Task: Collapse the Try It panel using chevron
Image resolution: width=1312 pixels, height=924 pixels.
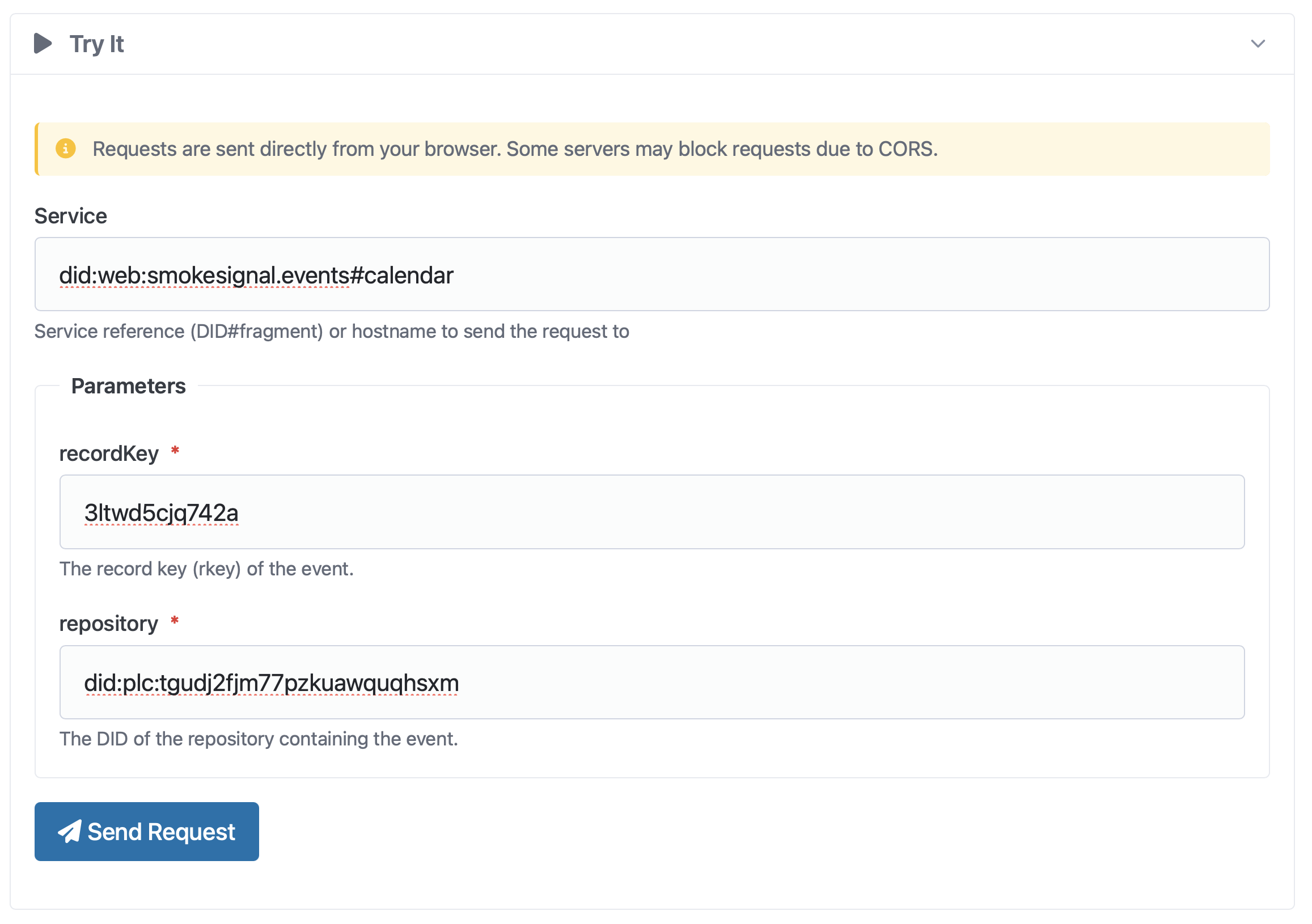Action: 1258,44
